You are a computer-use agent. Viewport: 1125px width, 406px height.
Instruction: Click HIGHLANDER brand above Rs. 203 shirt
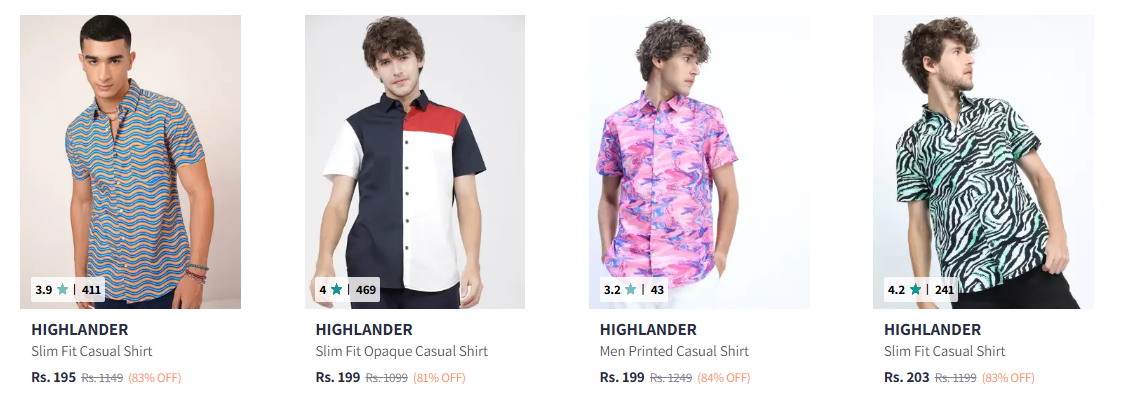click(932, 330)
